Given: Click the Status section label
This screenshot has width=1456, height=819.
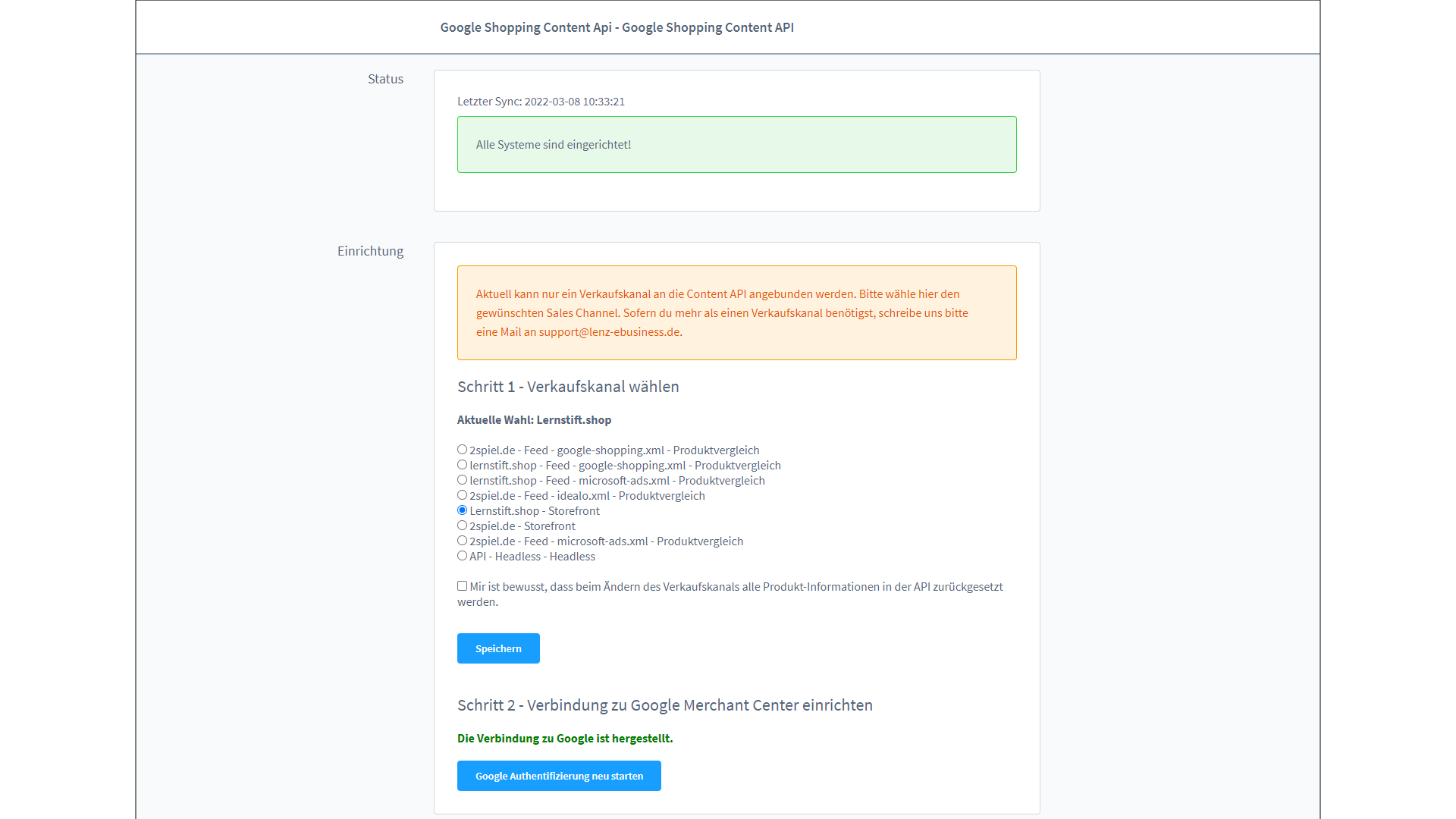Looking at the screenshot, I should pos(385,79).
